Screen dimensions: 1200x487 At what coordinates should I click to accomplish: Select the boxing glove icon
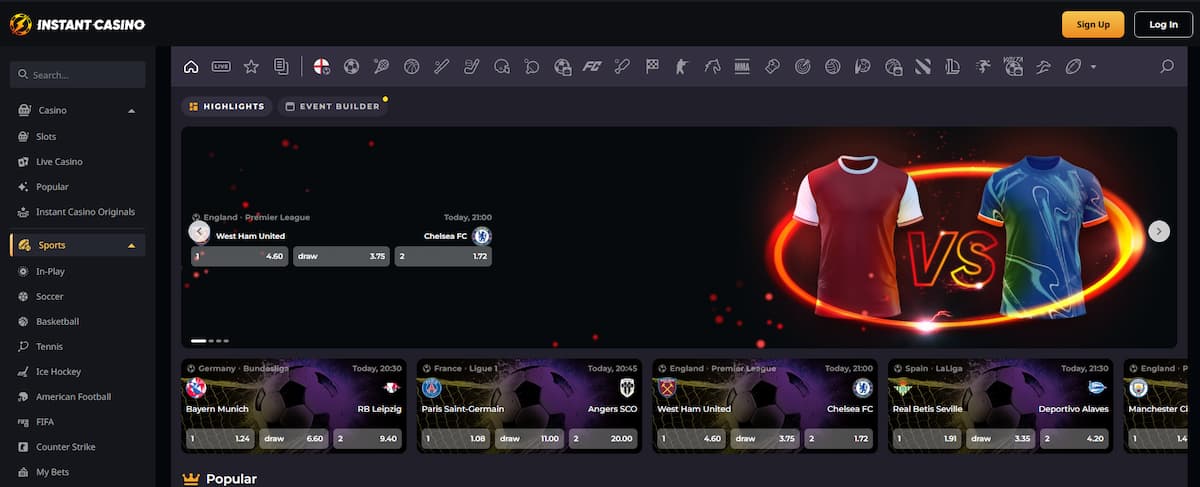click(772, 67)
